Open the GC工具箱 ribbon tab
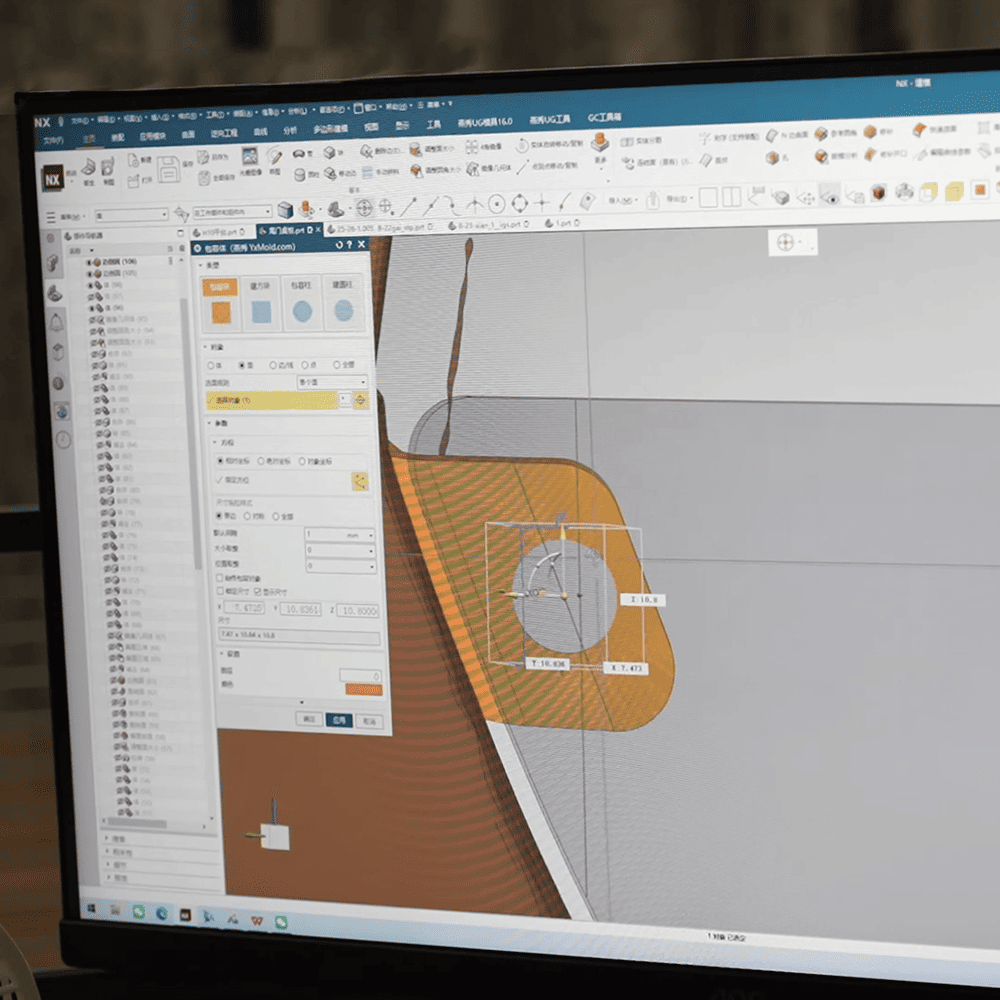This screenshot has height=1000, width=1000. coord(604,118)
